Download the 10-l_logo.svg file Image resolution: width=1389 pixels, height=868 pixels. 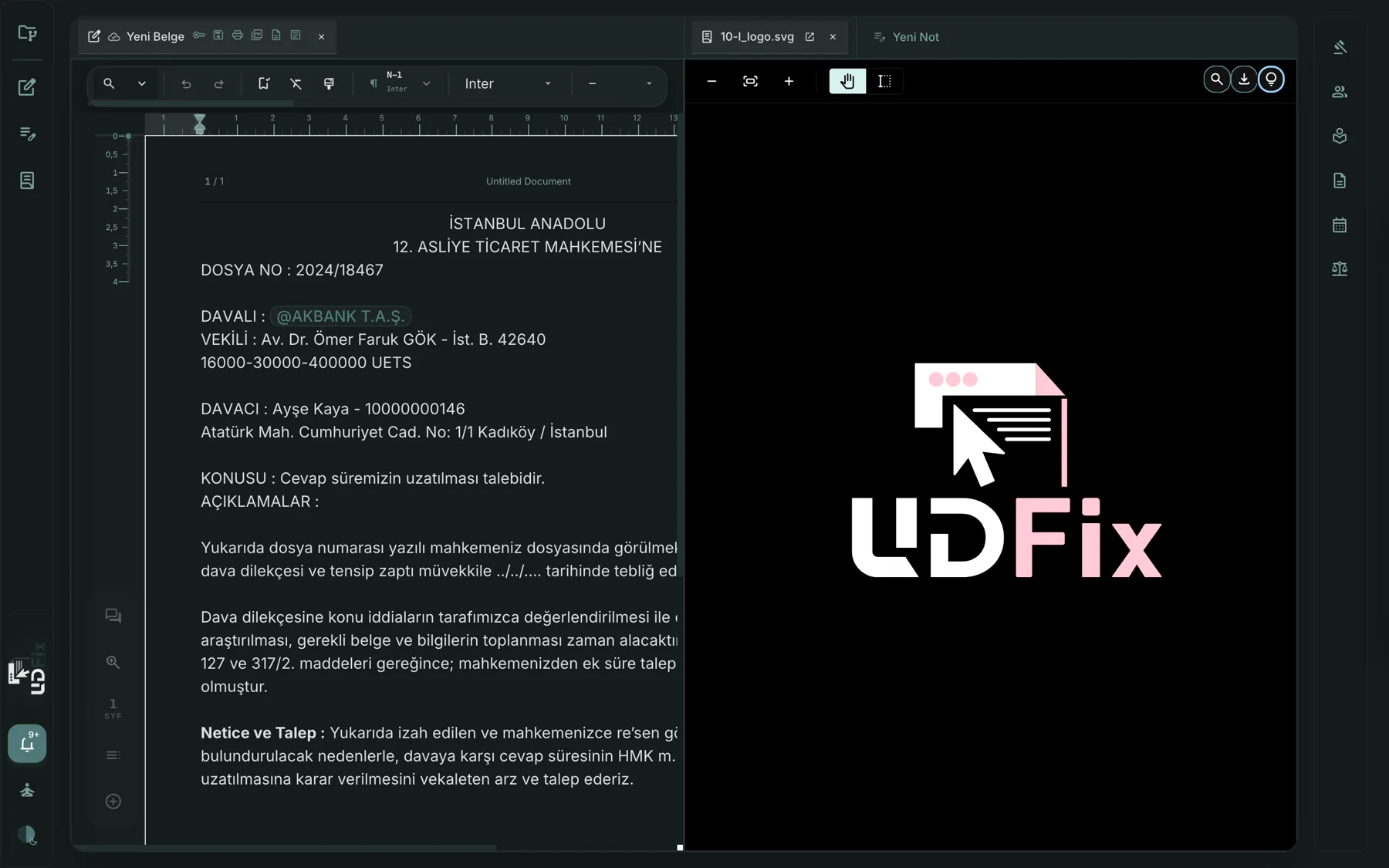click(x=1244, y=79)
